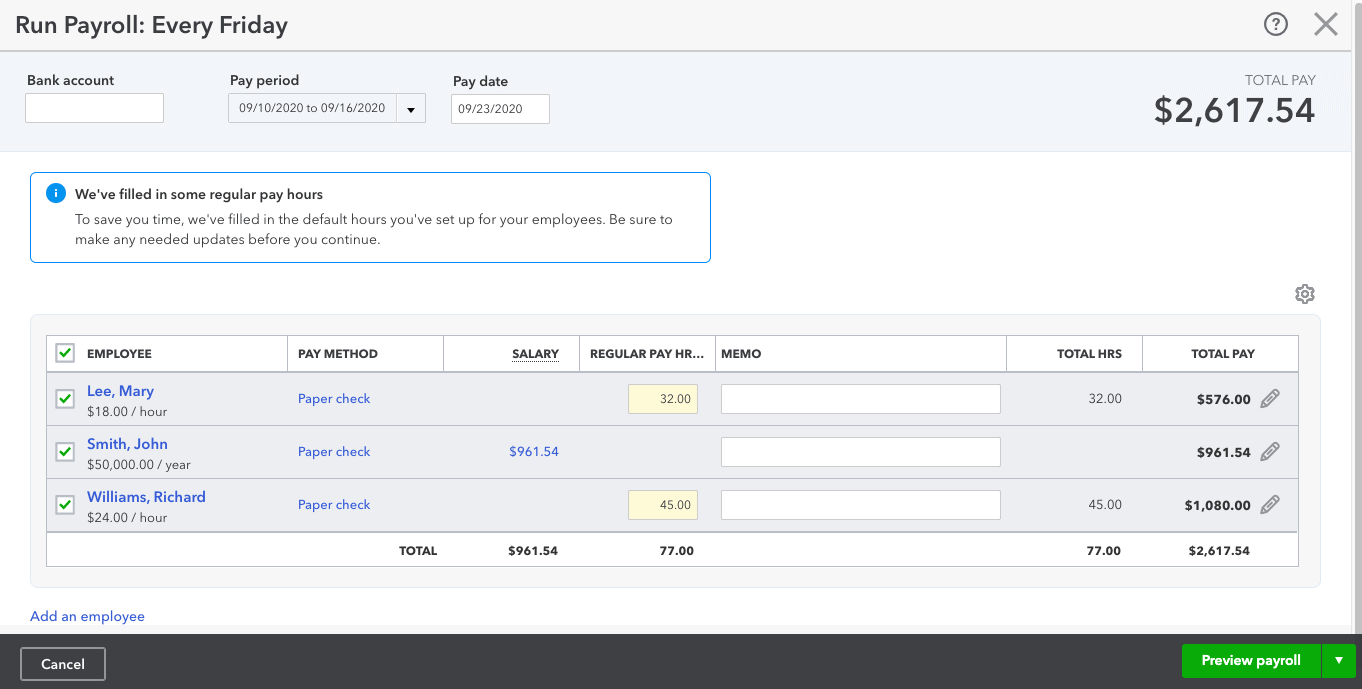Screen dimensions: 1362x689
Task: Click the $50,000.00 / year rate text
Action: point(139,464)
